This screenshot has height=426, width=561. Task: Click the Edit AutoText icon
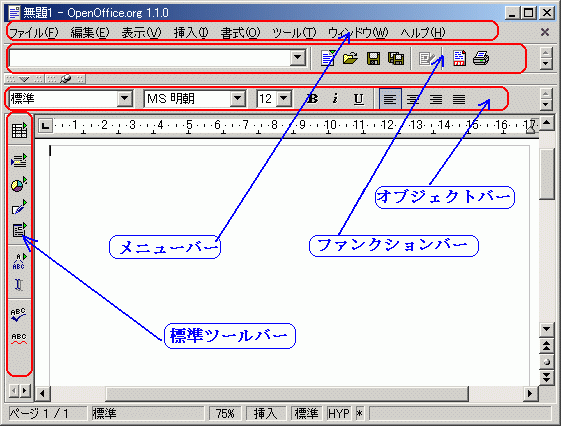[x=19, y=261]
